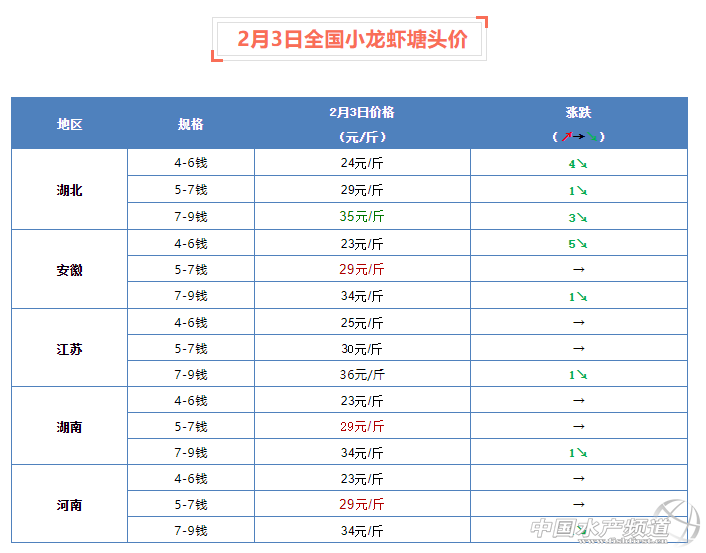Select the 地区 column header
Image resolution: width=706 pixels, height=553 pixels.
69,124
